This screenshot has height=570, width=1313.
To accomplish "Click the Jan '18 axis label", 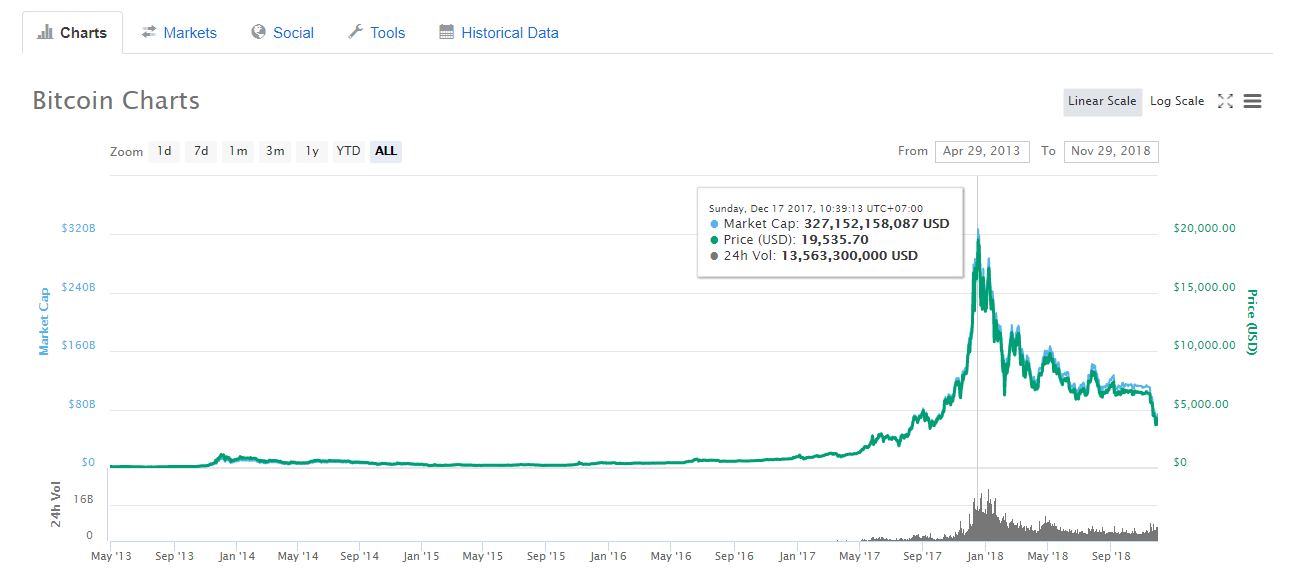I will point(986,555).
